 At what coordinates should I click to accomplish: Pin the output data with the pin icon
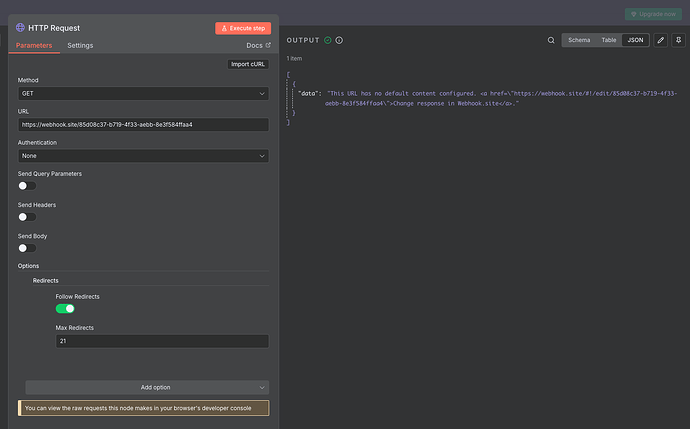[x=677, y=40]
